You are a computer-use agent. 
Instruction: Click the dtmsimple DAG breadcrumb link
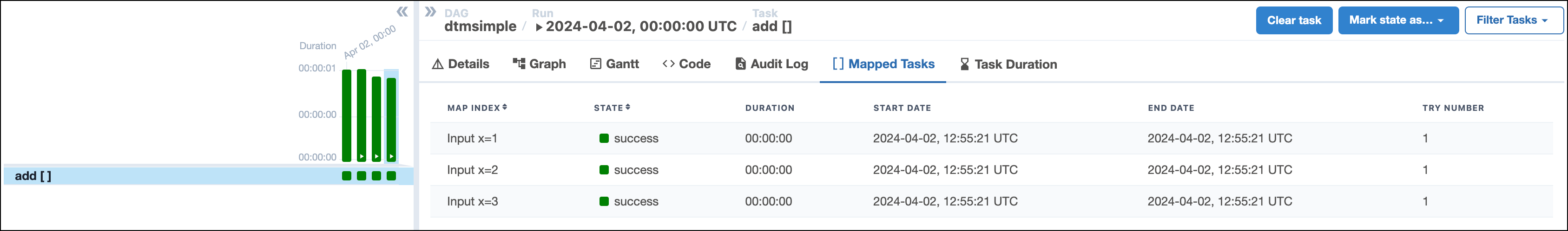tap(480, 26)
